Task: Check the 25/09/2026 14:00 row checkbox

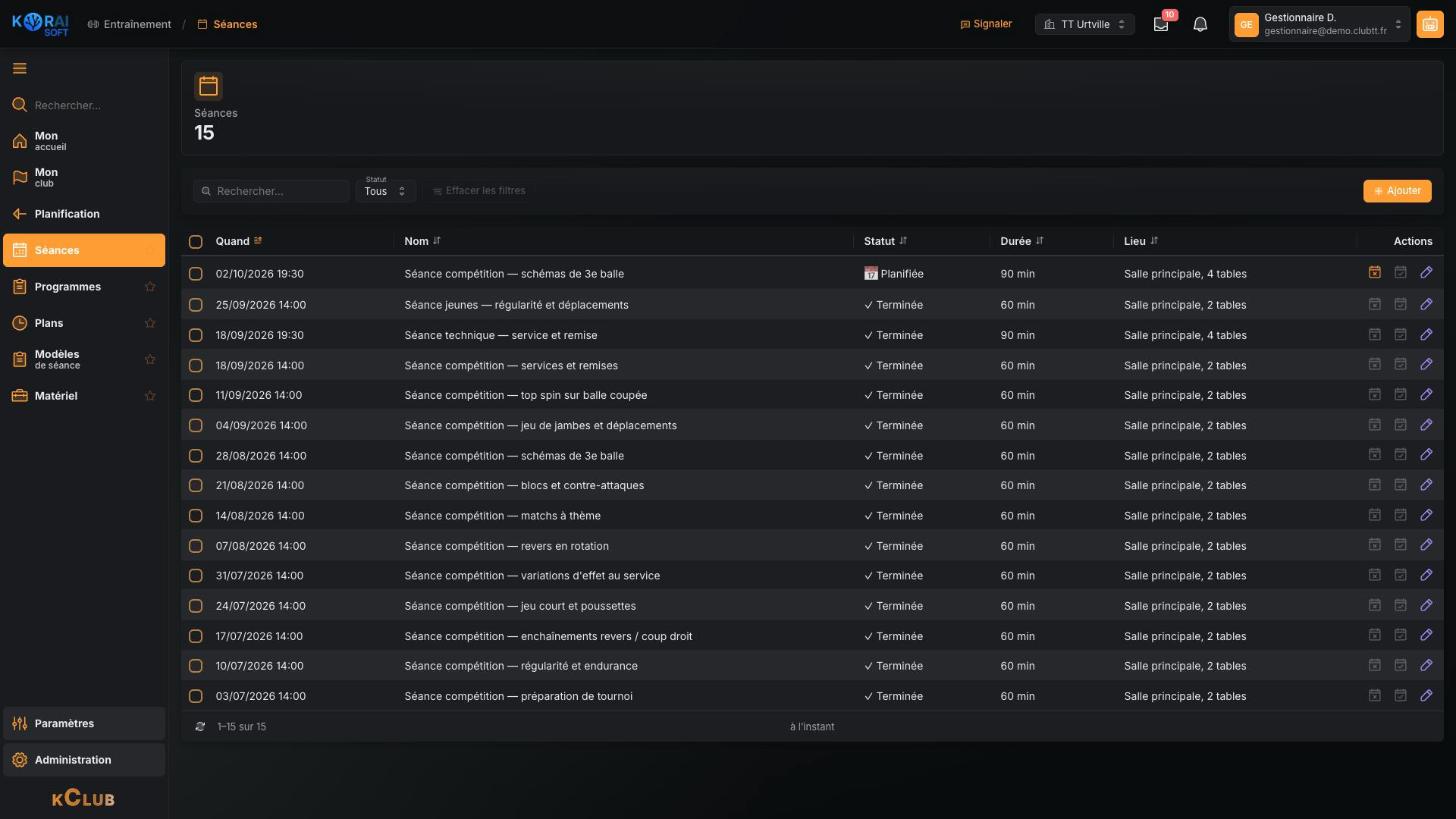Action: coord(196,304)
